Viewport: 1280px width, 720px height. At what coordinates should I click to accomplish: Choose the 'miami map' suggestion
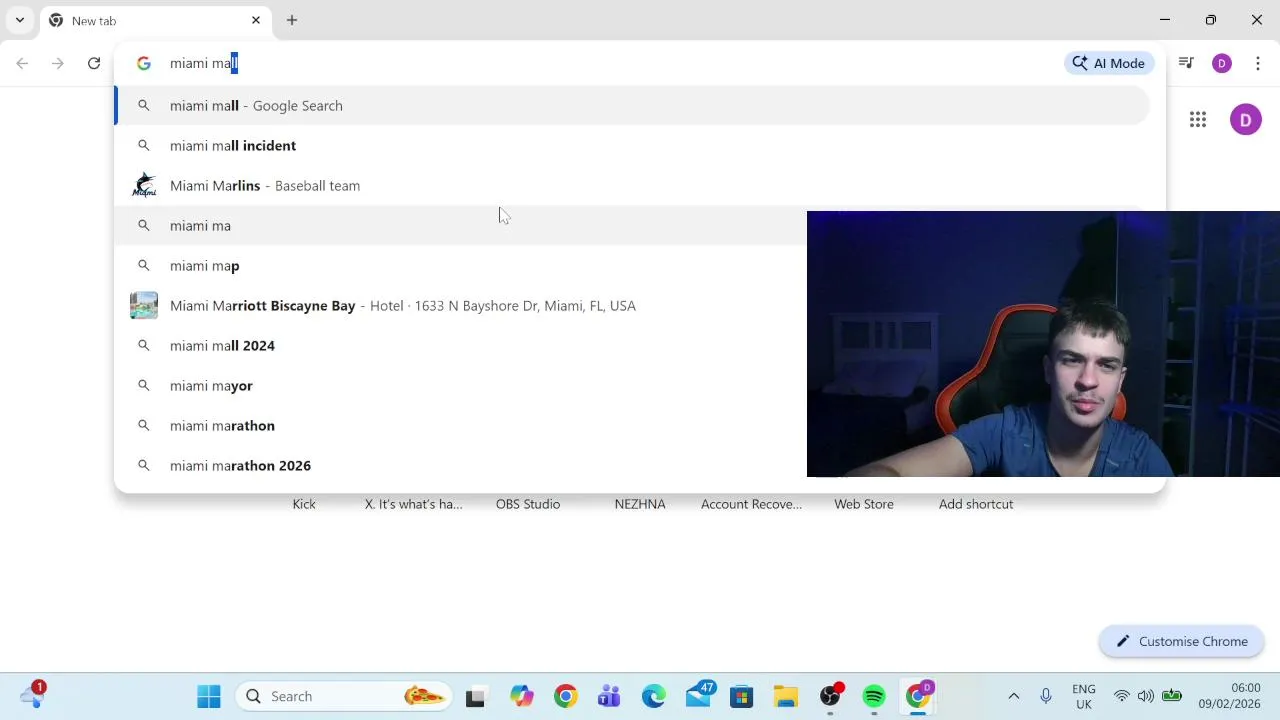(x=460, y=265)
